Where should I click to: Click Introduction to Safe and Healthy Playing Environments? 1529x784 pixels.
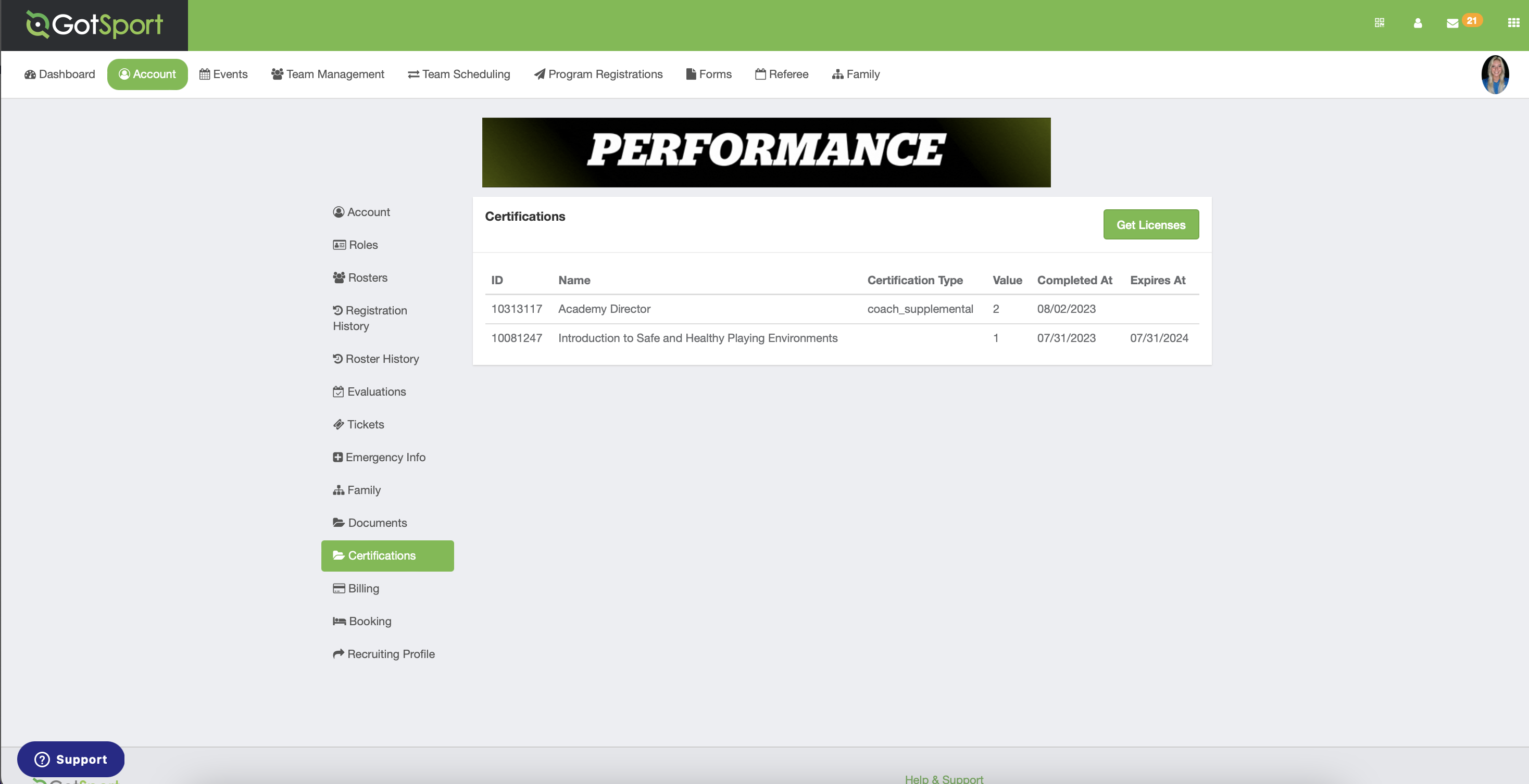pos(698,338)
